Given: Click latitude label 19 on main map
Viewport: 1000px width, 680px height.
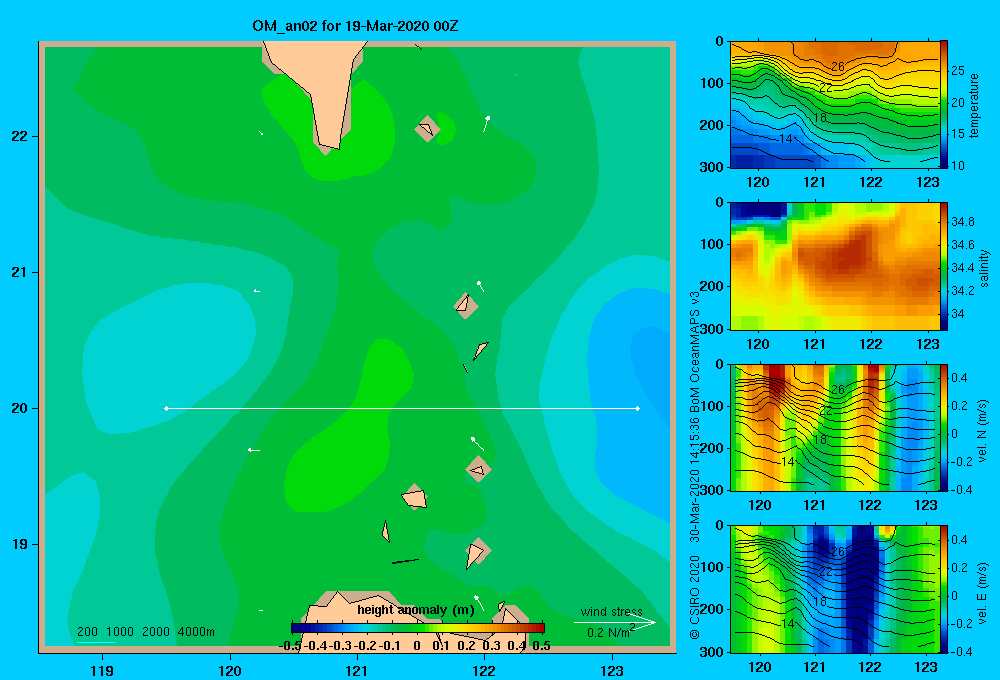Looking at the screenshot, I should [x=20, y=544].
